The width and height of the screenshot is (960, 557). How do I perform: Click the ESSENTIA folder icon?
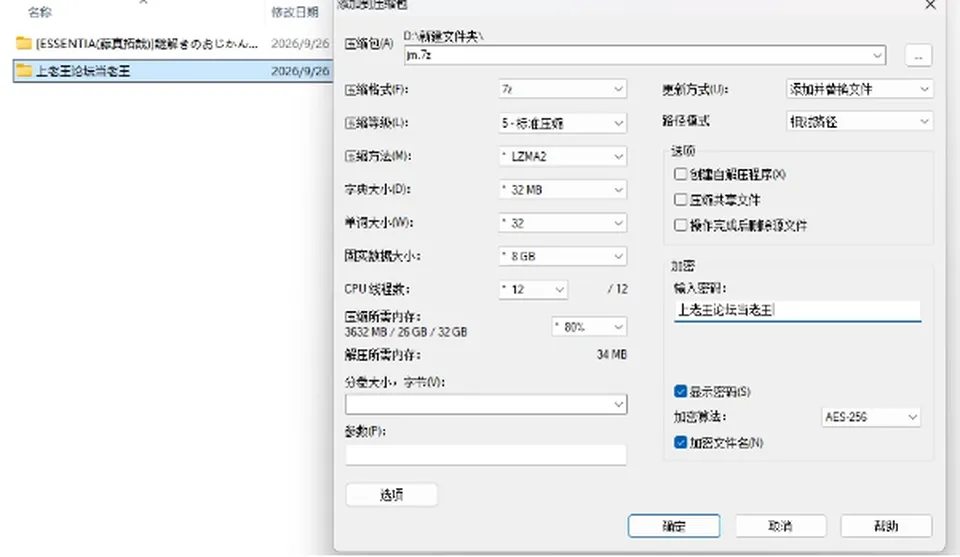click(x=24, y=43)
